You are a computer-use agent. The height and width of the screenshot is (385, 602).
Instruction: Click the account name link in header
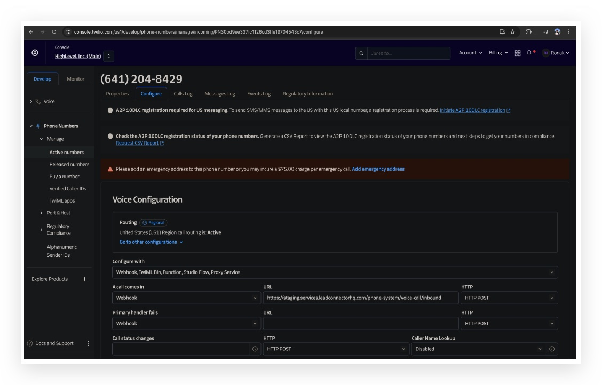pos(78,56)
